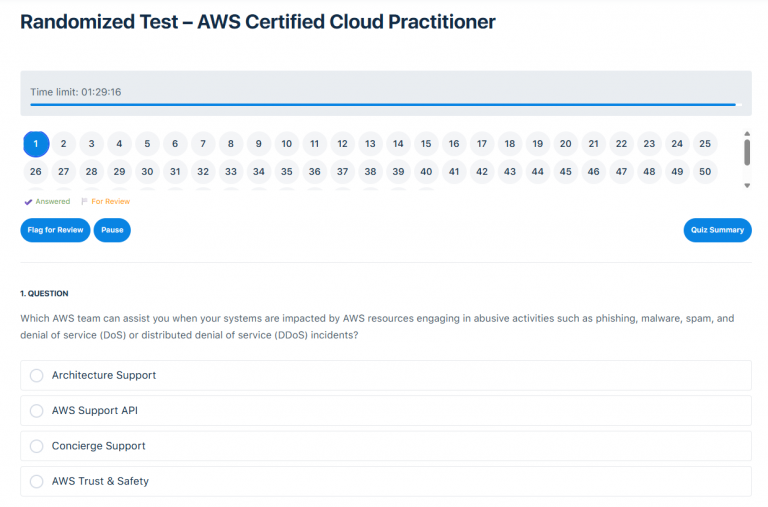Go to question number 1 bubble
768x507 pixels.
[36, 144]
